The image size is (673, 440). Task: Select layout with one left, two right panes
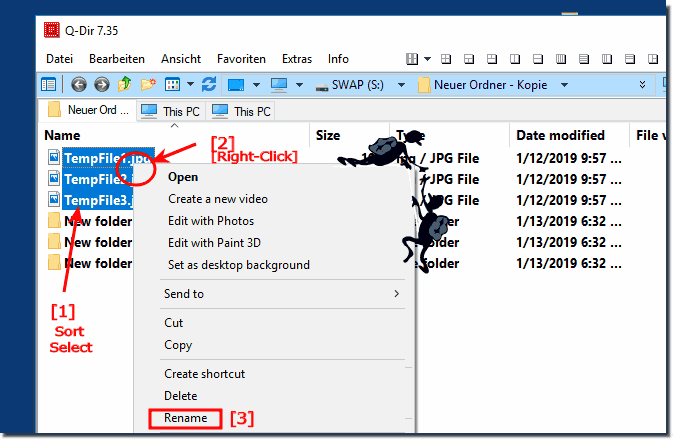pyautogui.click(x=653, y=59)
